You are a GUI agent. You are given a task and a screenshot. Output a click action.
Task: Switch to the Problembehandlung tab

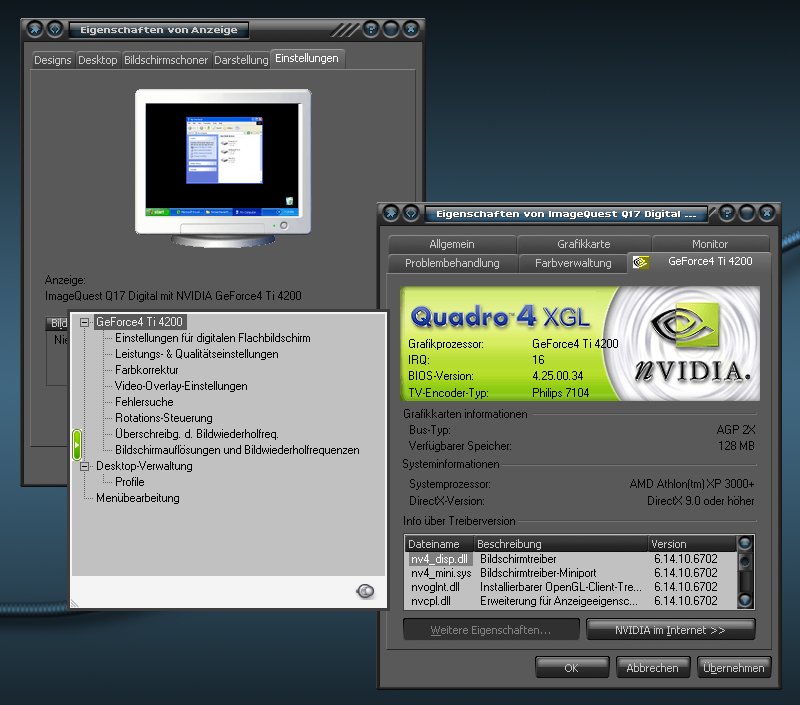[x=452, y=263]
